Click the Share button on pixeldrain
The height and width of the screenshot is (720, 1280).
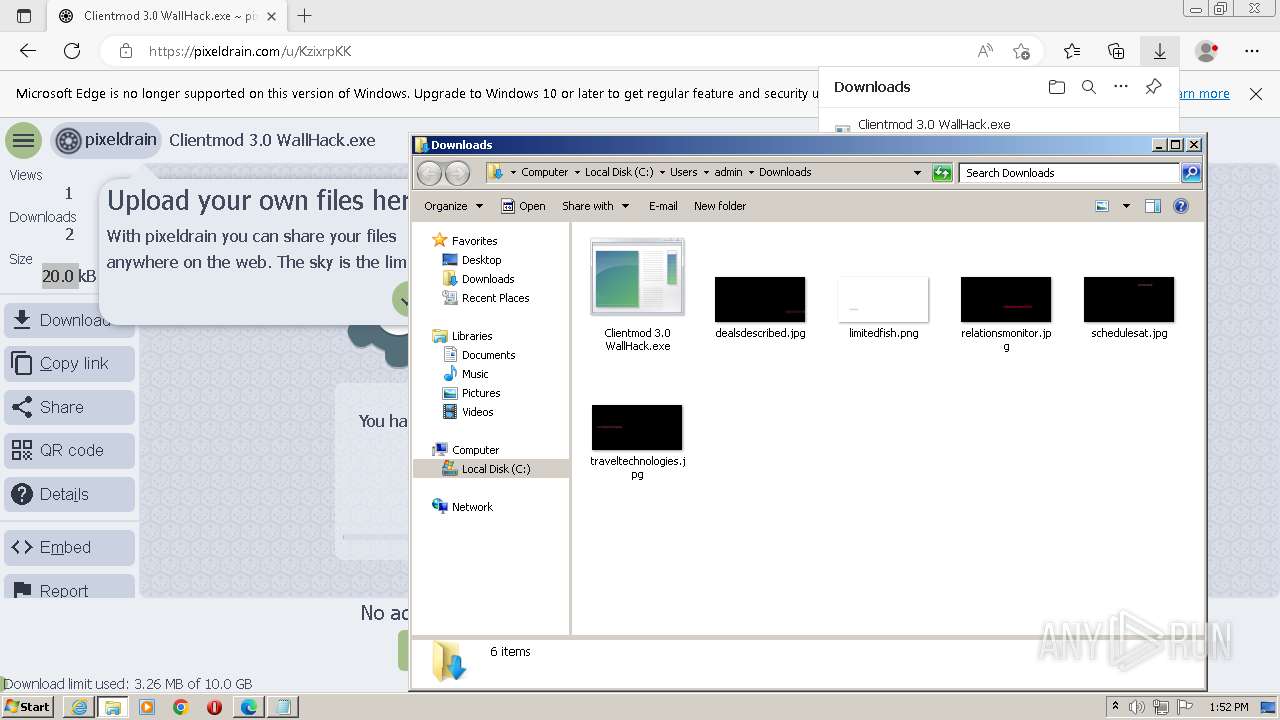point(69,407)
